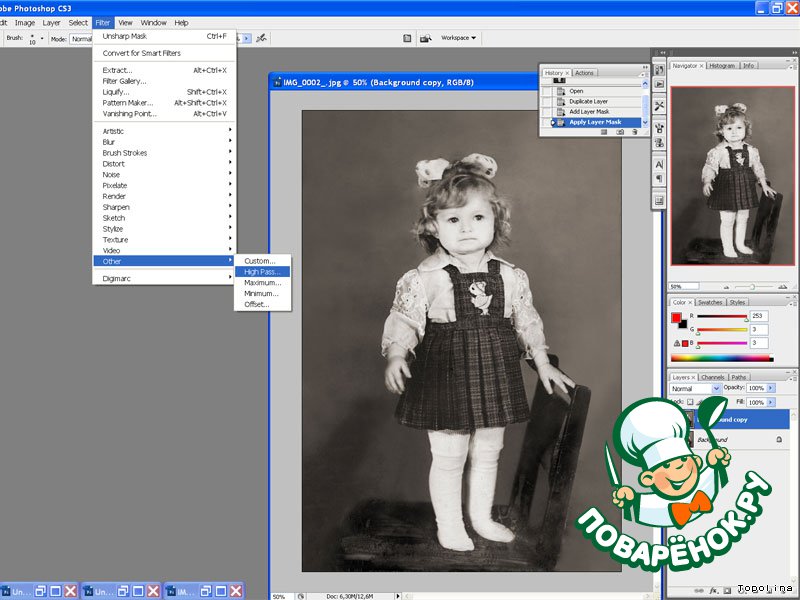Expand the Opacity slider arrow in Layers
Image resolution: width=800 pixels, height=600 pixels.
pyautogui.click(x=771, y=388)
